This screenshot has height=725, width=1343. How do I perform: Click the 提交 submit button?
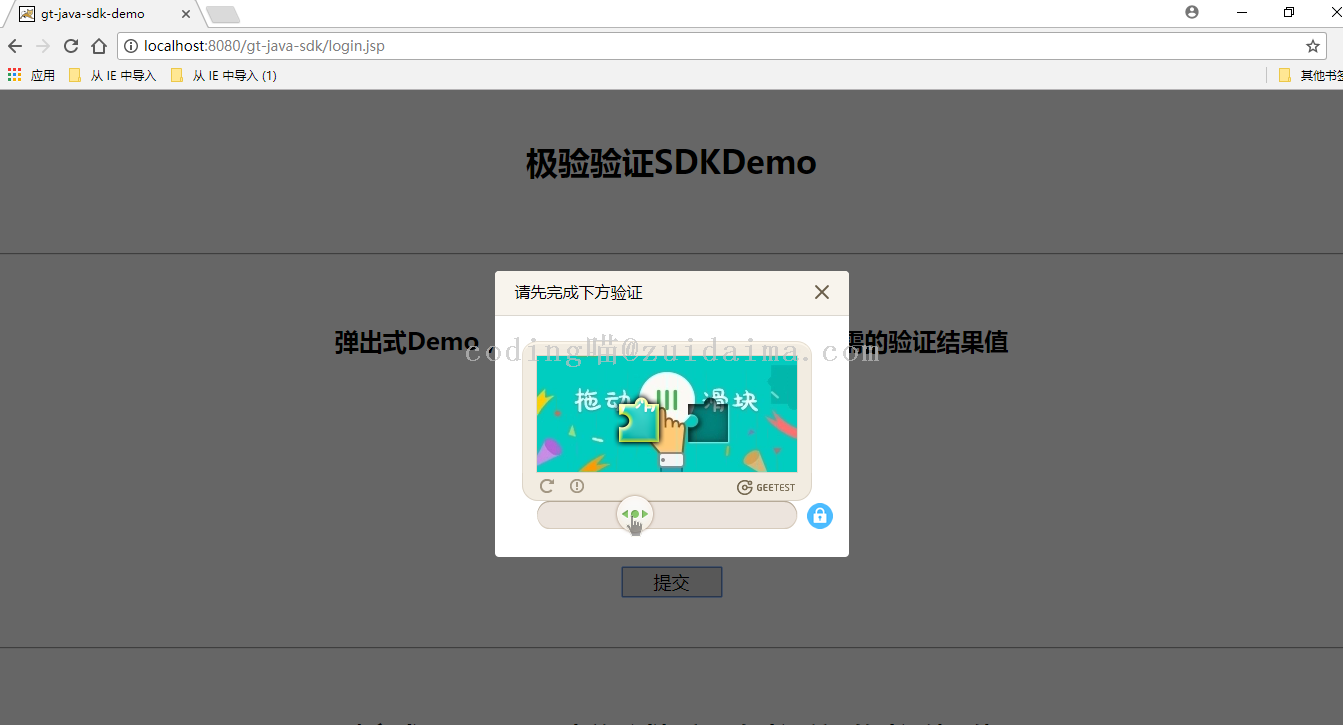[672, 582]
